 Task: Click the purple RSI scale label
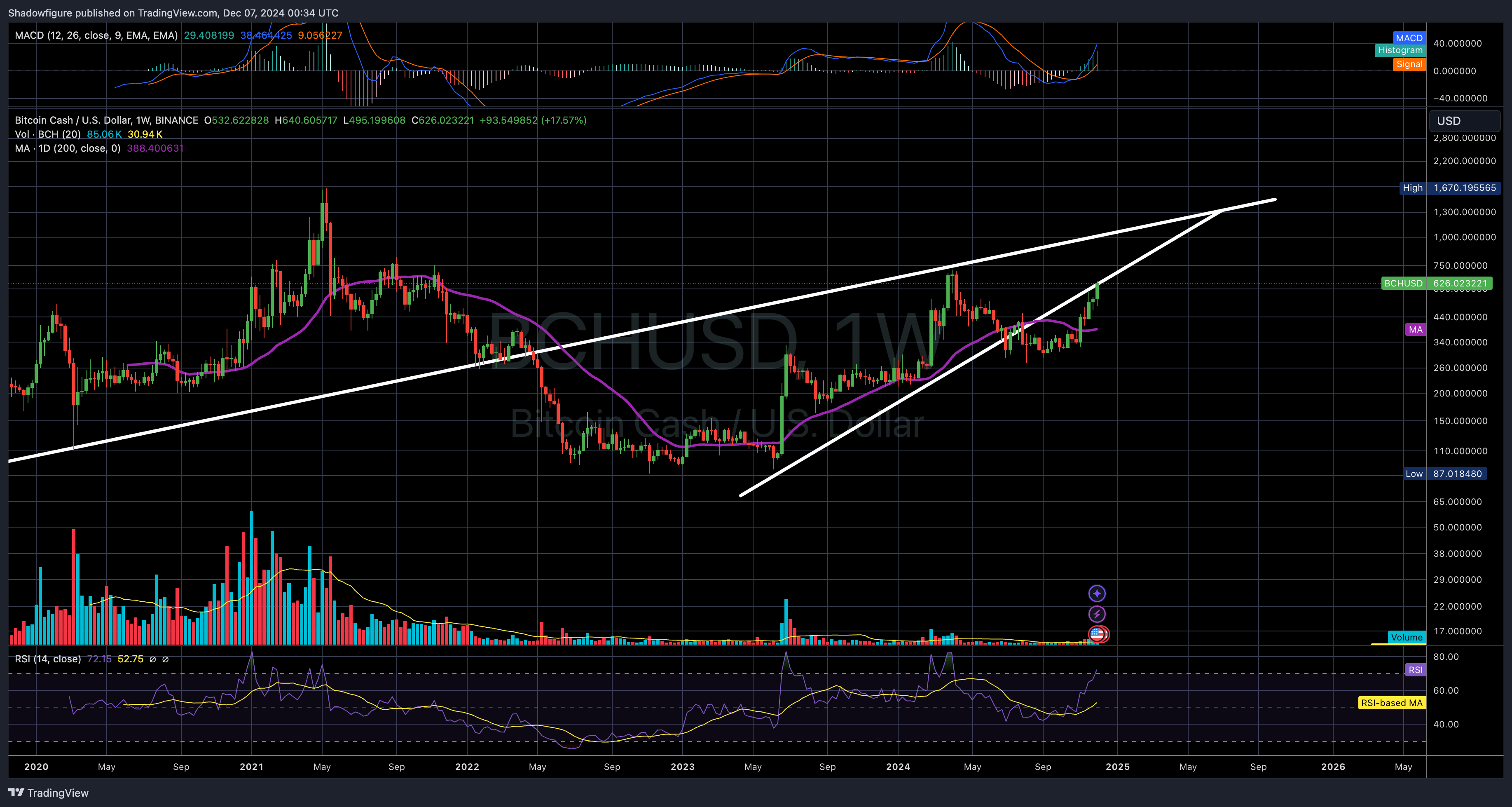click(x=1415, y=670)
